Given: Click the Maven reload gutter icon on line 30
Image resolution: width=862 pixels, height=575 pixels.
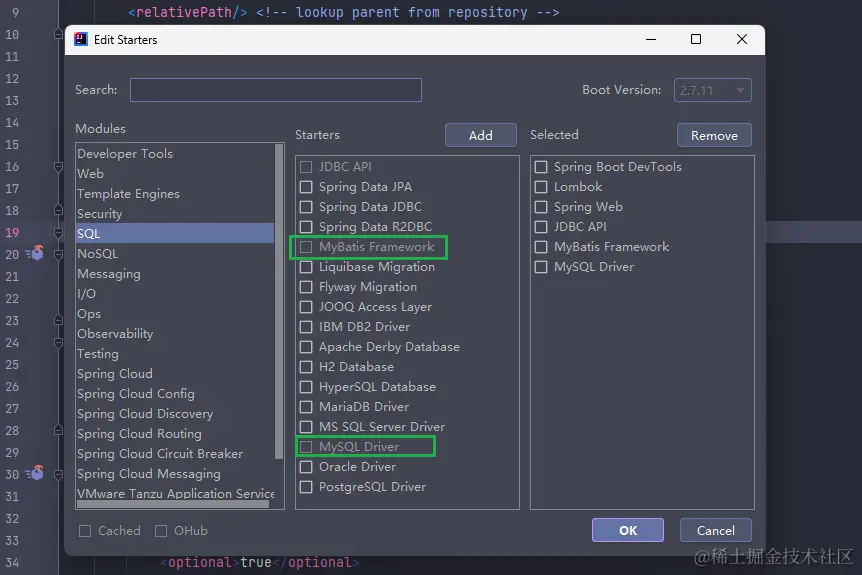Looking at the screenshot, I should [35, 473].
